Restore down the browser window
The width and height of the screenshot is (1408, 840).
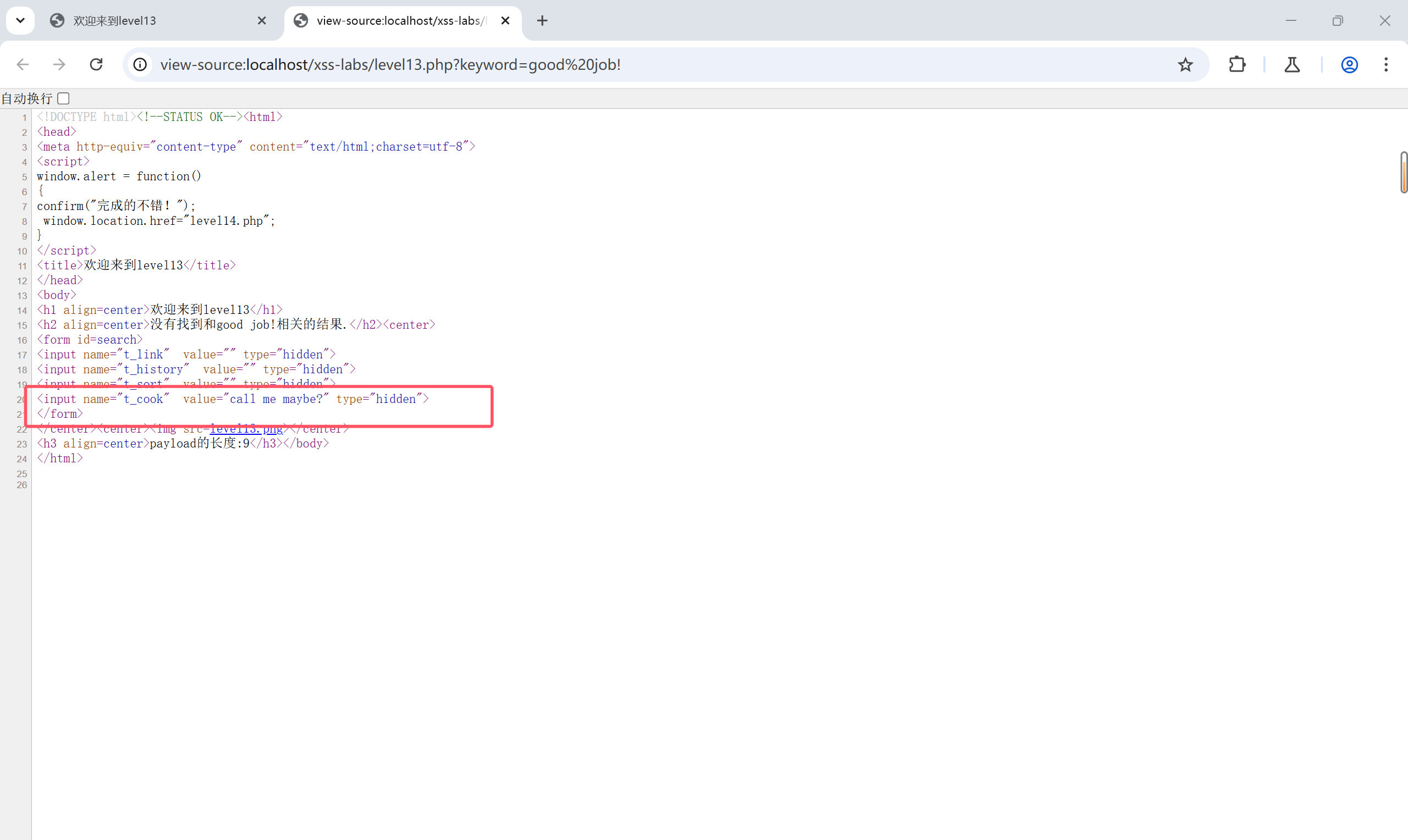tap(1338, 21)
